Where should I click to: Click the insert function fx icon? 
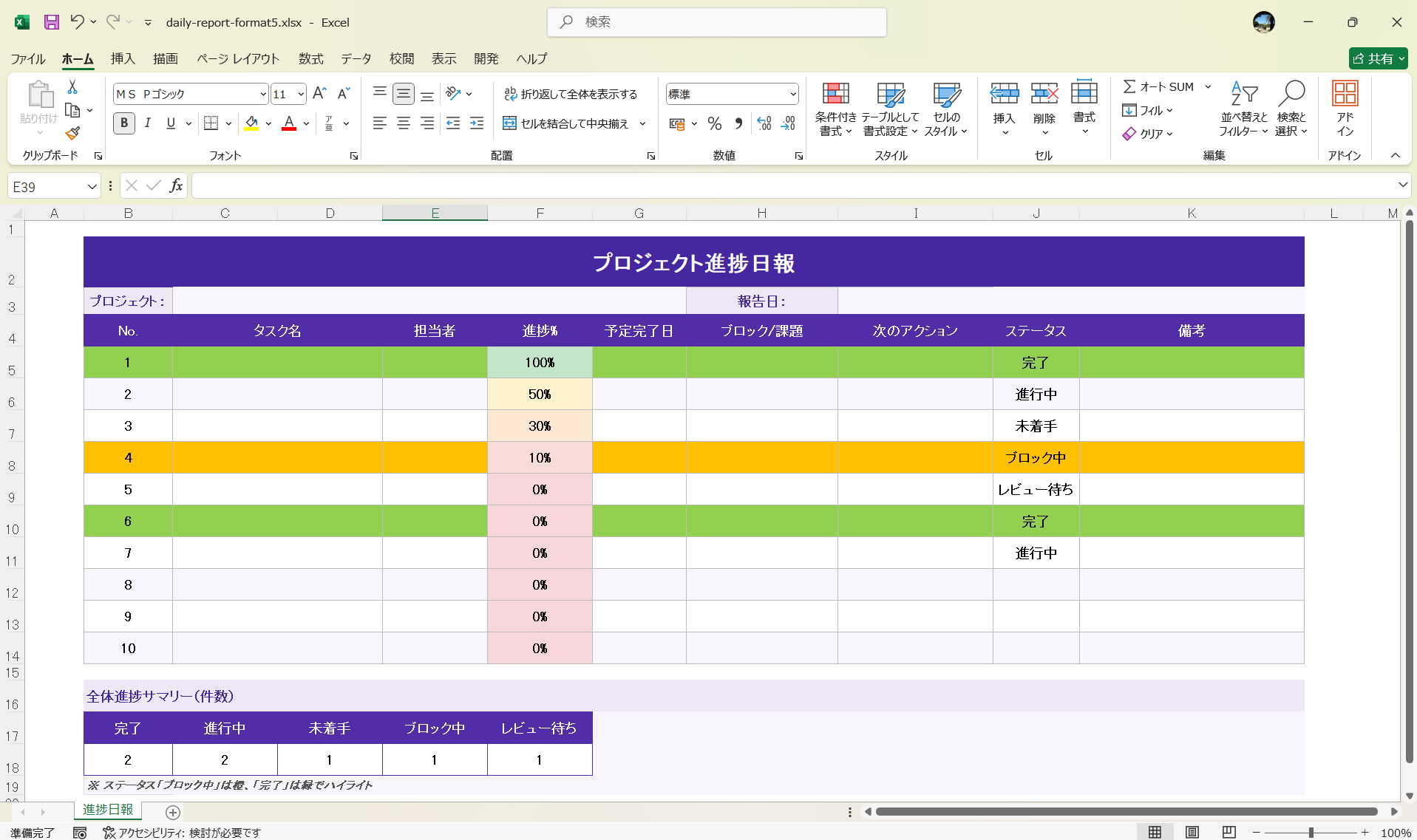176,186
